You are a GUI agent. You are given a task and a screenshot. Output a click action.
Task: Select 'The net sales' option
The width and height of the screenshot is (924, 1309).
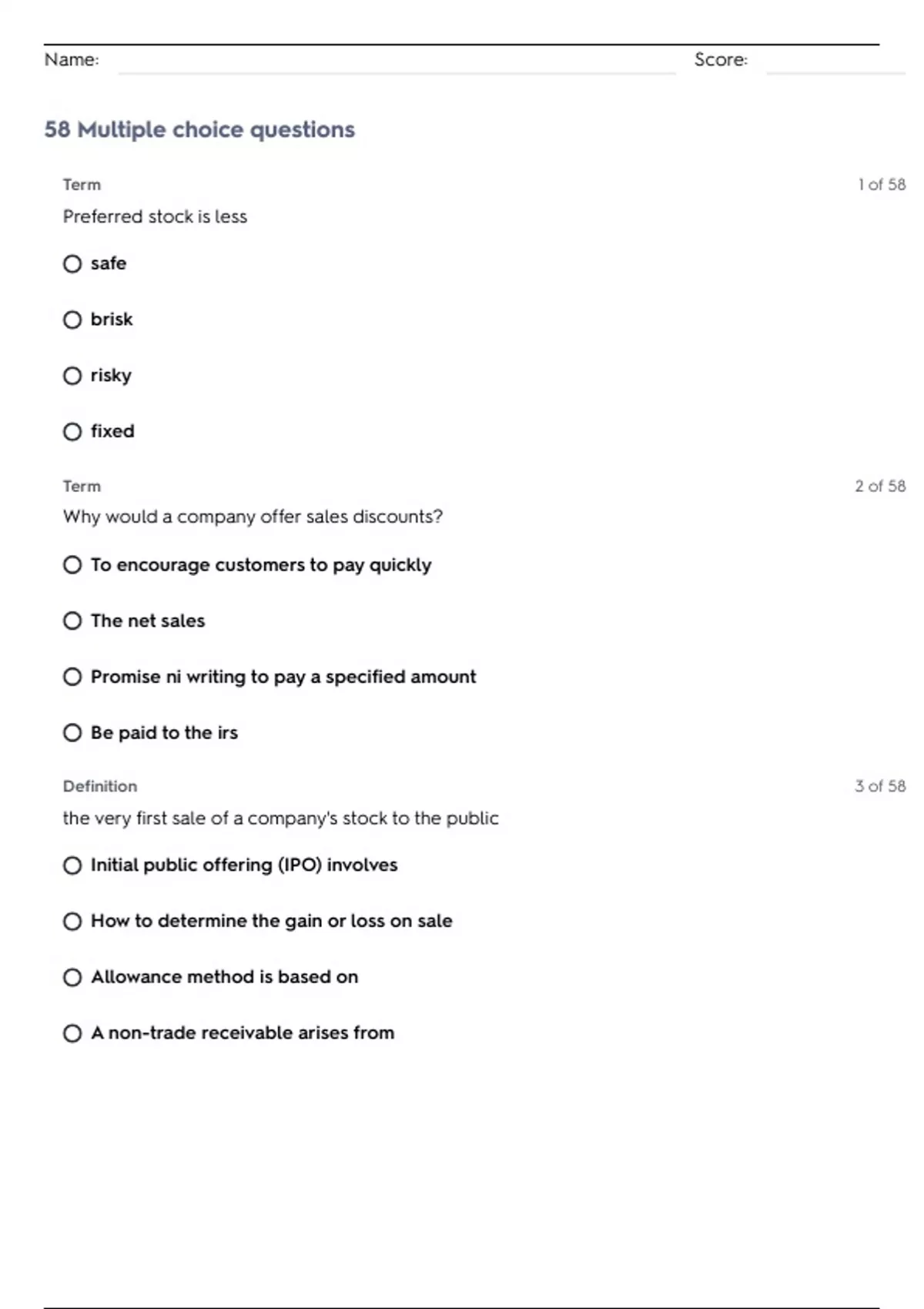tap(72, 621)
